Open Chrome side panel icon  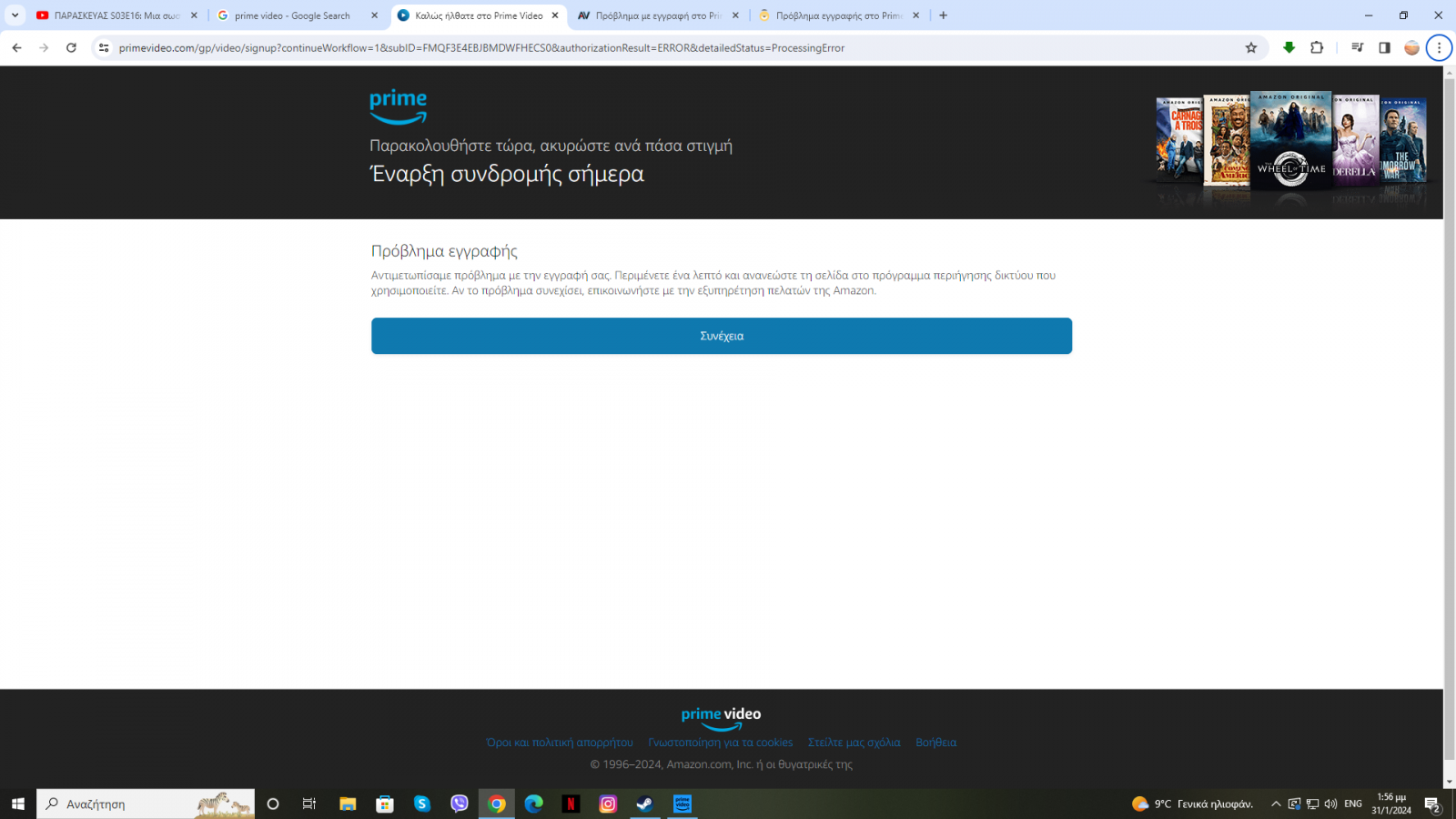[x=1384, y=48]
